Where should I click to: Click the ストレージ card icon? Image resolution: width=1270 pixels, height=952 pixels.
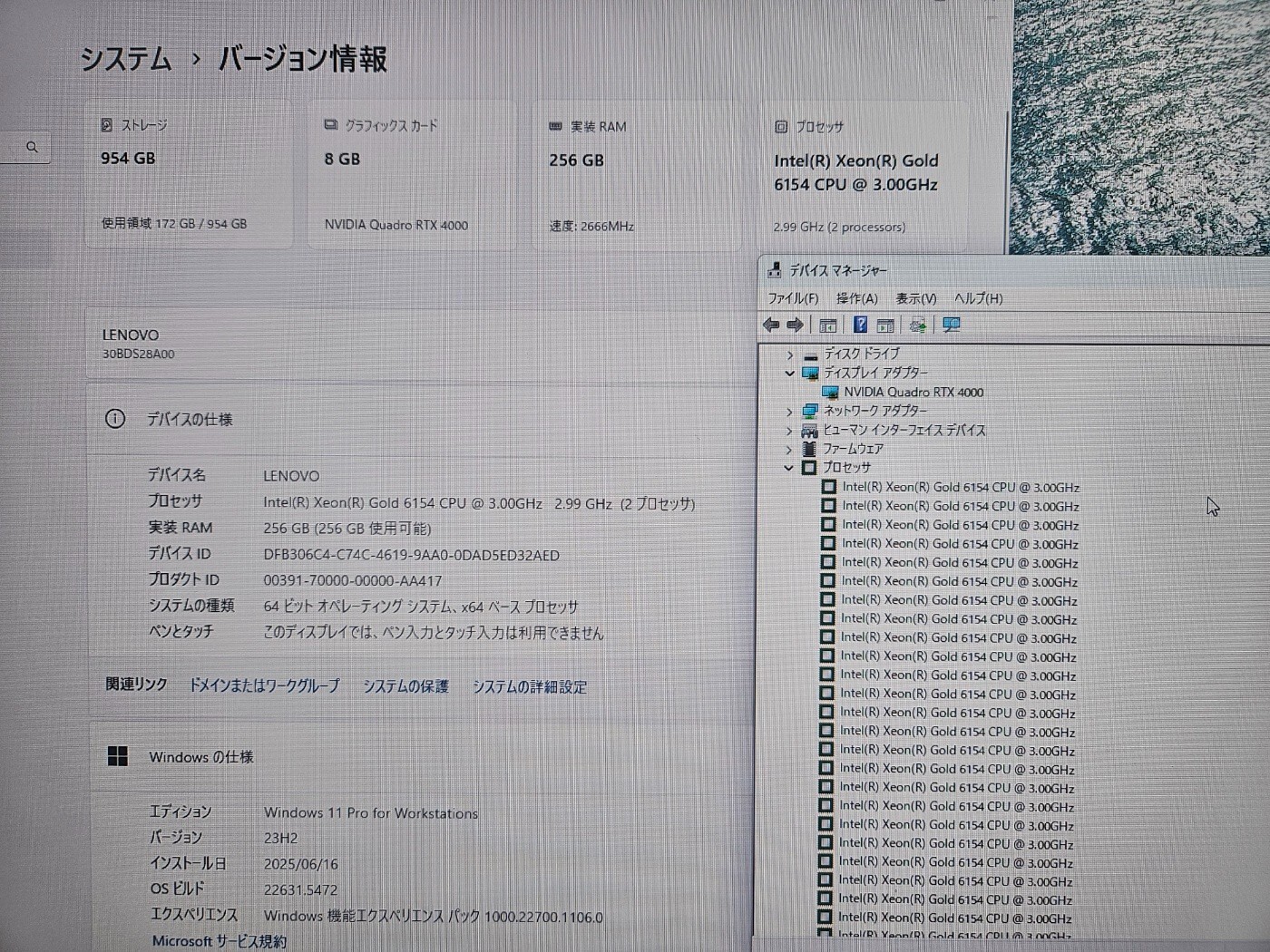coord(107,125)
